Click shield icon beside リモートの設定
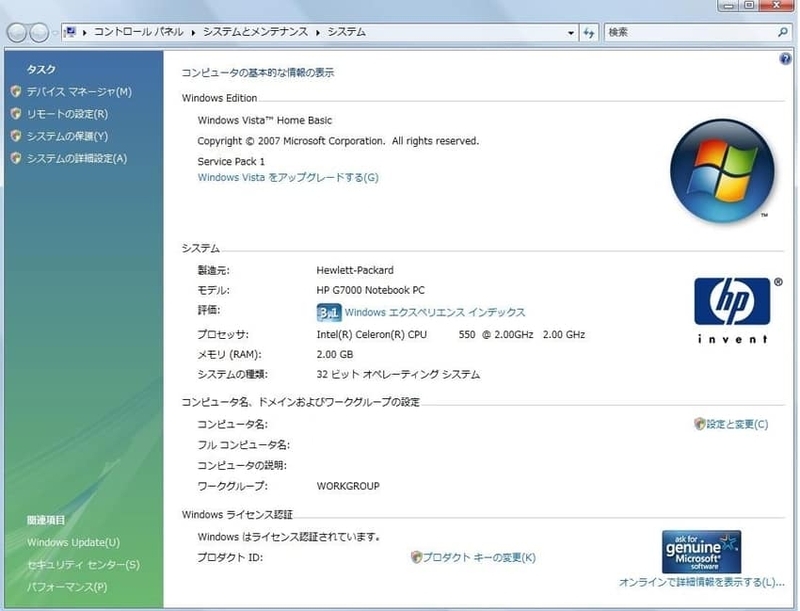 click(16, 114)
